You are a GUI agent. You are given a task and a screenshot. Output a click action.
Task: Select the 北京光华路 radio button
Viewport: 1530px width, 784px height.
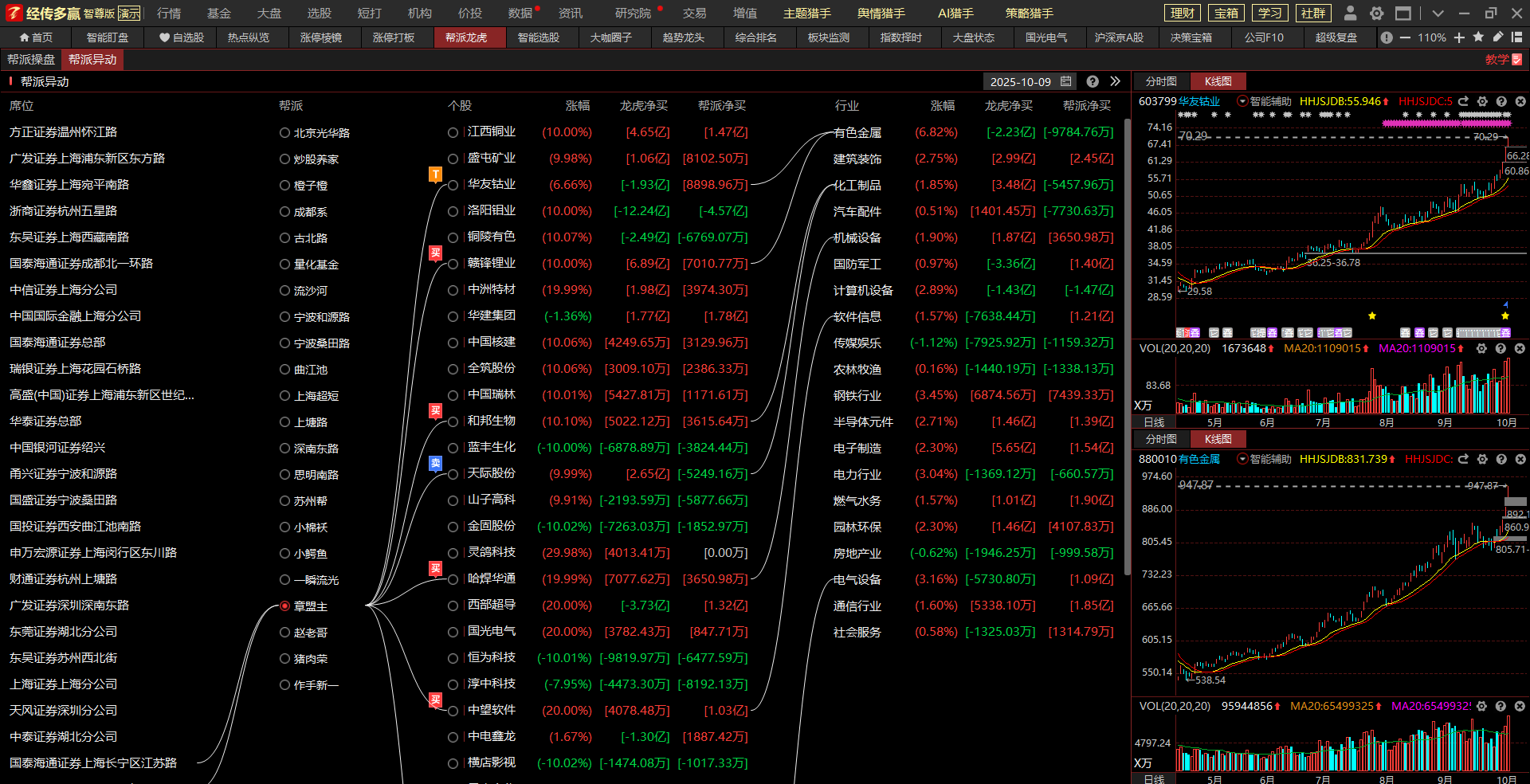(284, 133)
